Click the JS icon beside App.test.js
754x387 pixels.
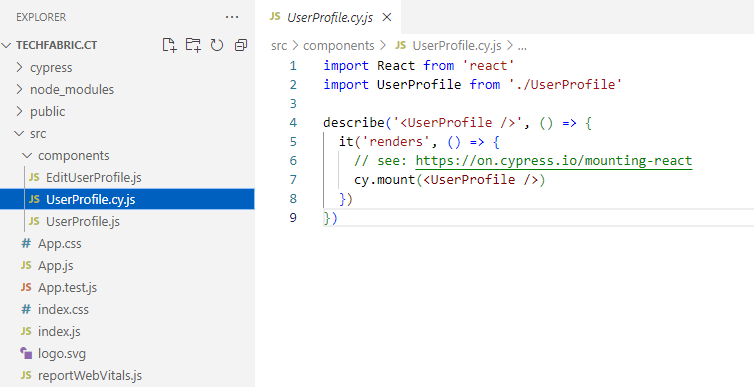click(x=26, y=287)
